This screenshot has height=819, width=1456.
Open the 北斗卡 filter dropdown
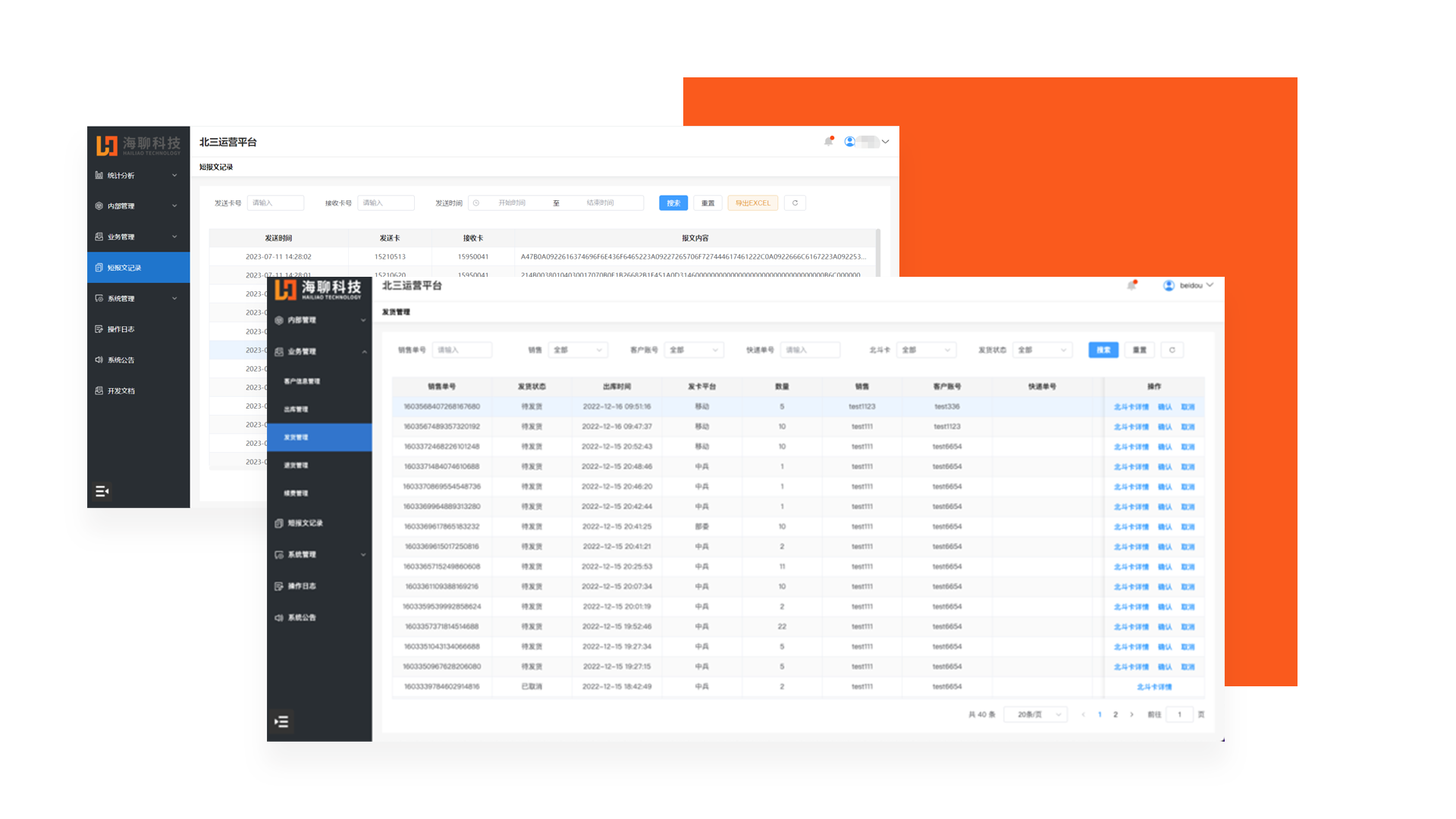point(926,350)
